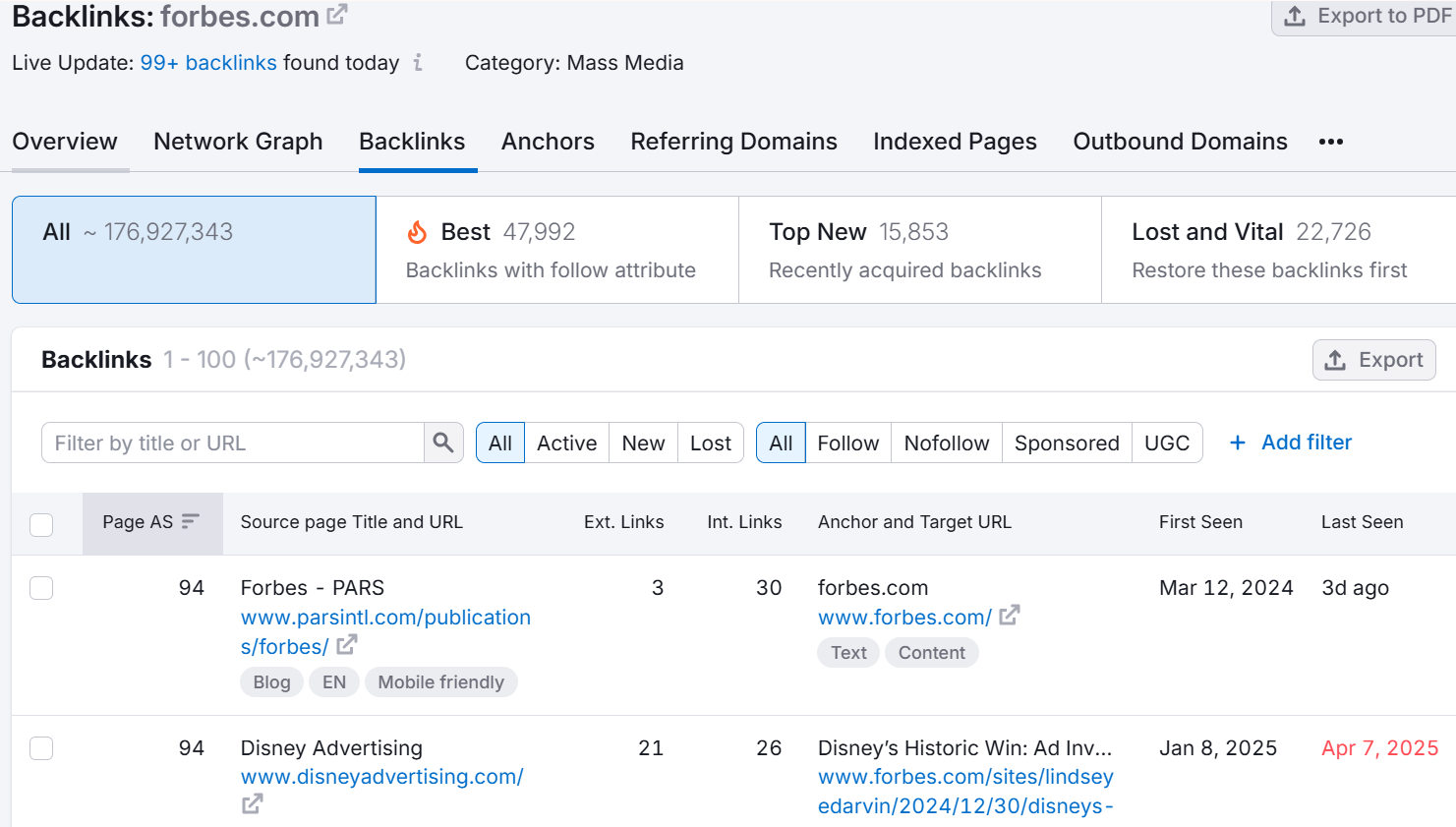Screen dimensions: 1456x827
Task: Open disneyadvertising.com external link icon
Action: pos(253,804)
